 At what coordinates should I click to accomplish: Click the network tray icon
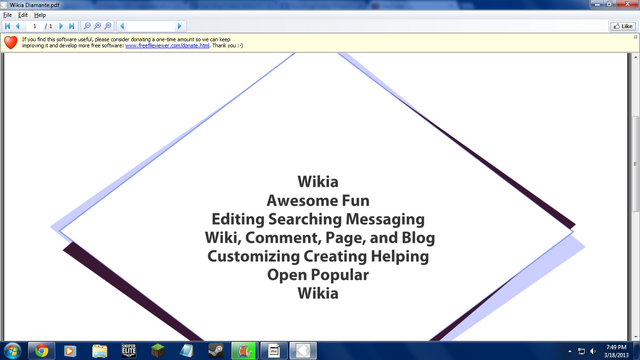(581, 351)
